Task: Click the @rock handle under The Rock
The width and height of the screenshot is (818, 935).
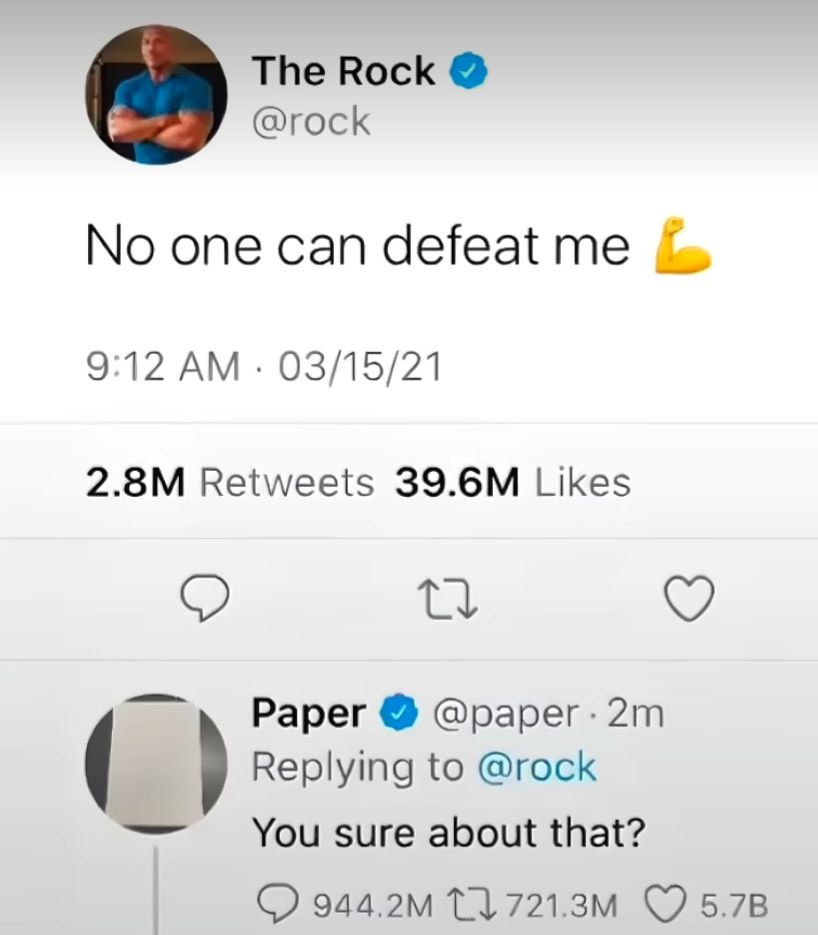Action: coord(310,121)
